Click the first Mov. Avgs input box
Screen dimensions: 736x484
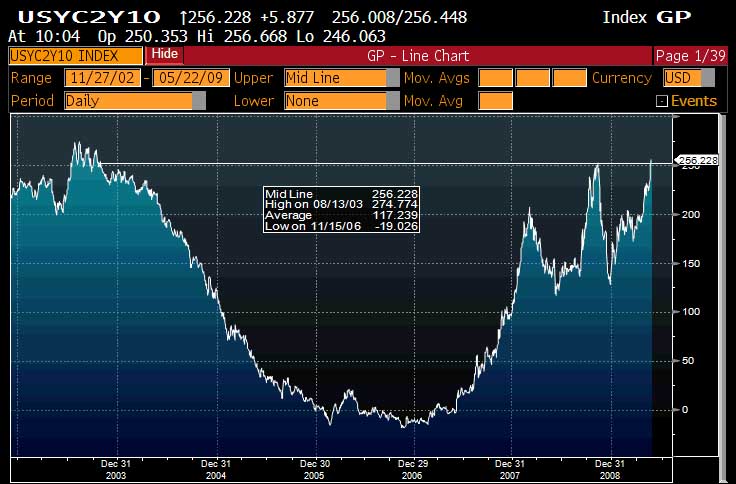click(x=495, y=78)
